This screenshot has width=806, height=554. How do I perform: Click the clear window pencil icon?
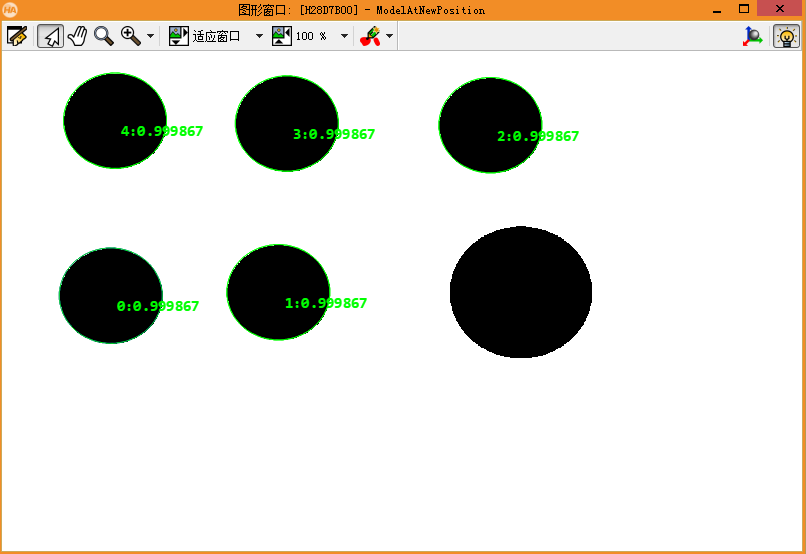(x=16, y=36)
